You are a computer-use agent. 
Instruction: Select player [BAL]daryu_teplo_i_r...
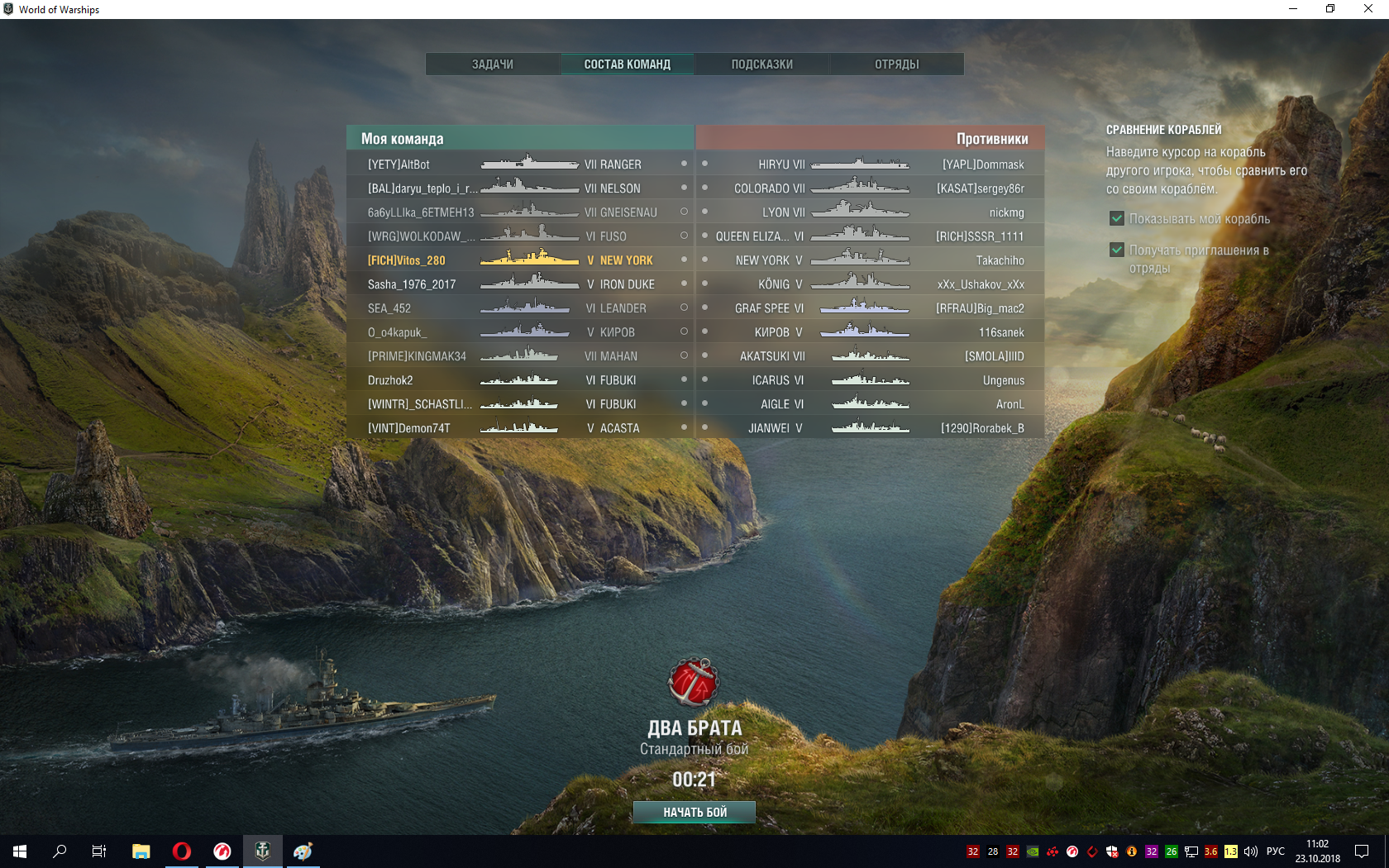(x=422, y=188)
